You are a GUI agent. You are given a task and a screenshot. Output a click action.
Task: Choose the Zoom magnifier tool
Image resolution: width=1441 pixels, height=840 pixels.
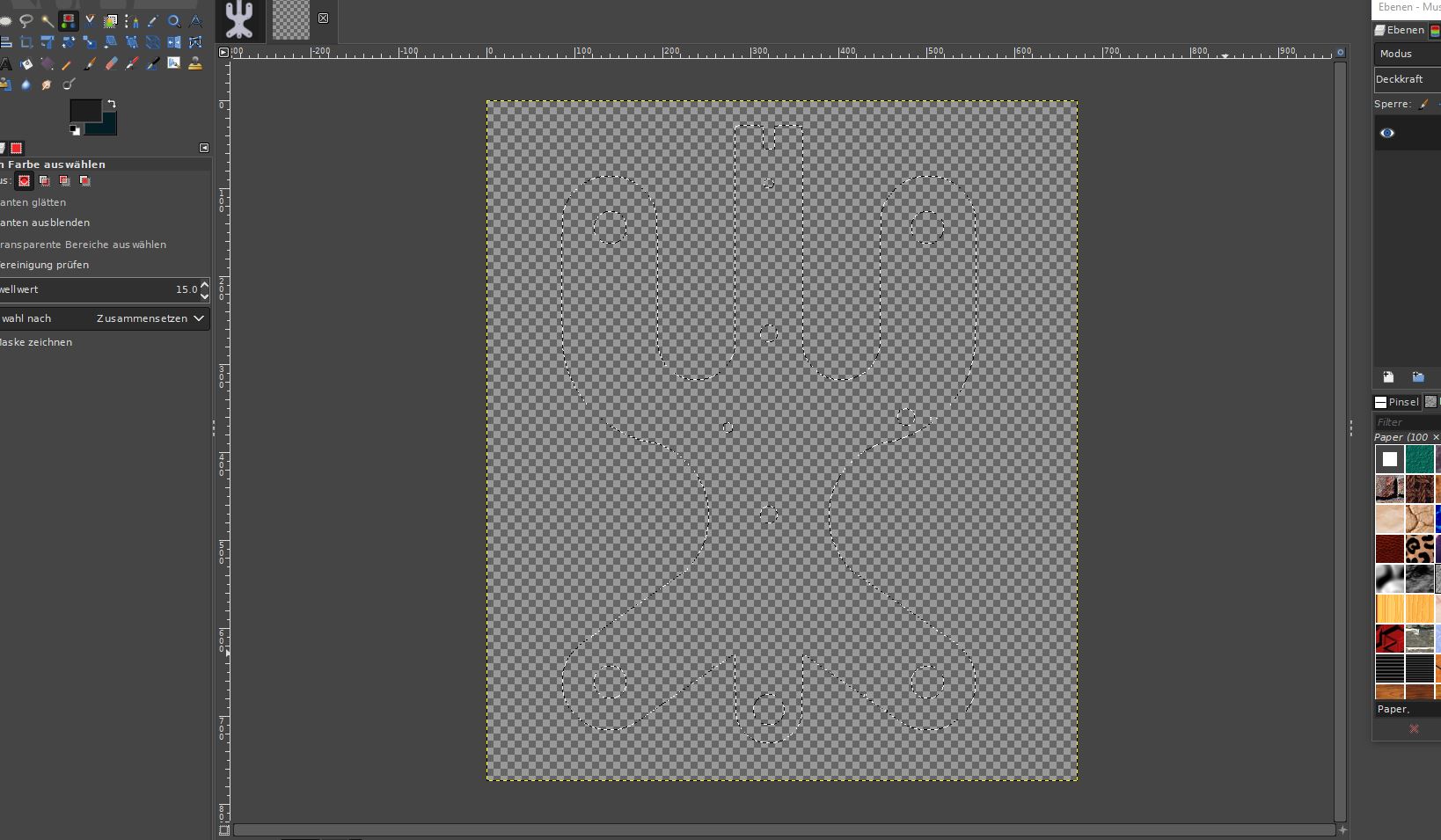[174, 21]
